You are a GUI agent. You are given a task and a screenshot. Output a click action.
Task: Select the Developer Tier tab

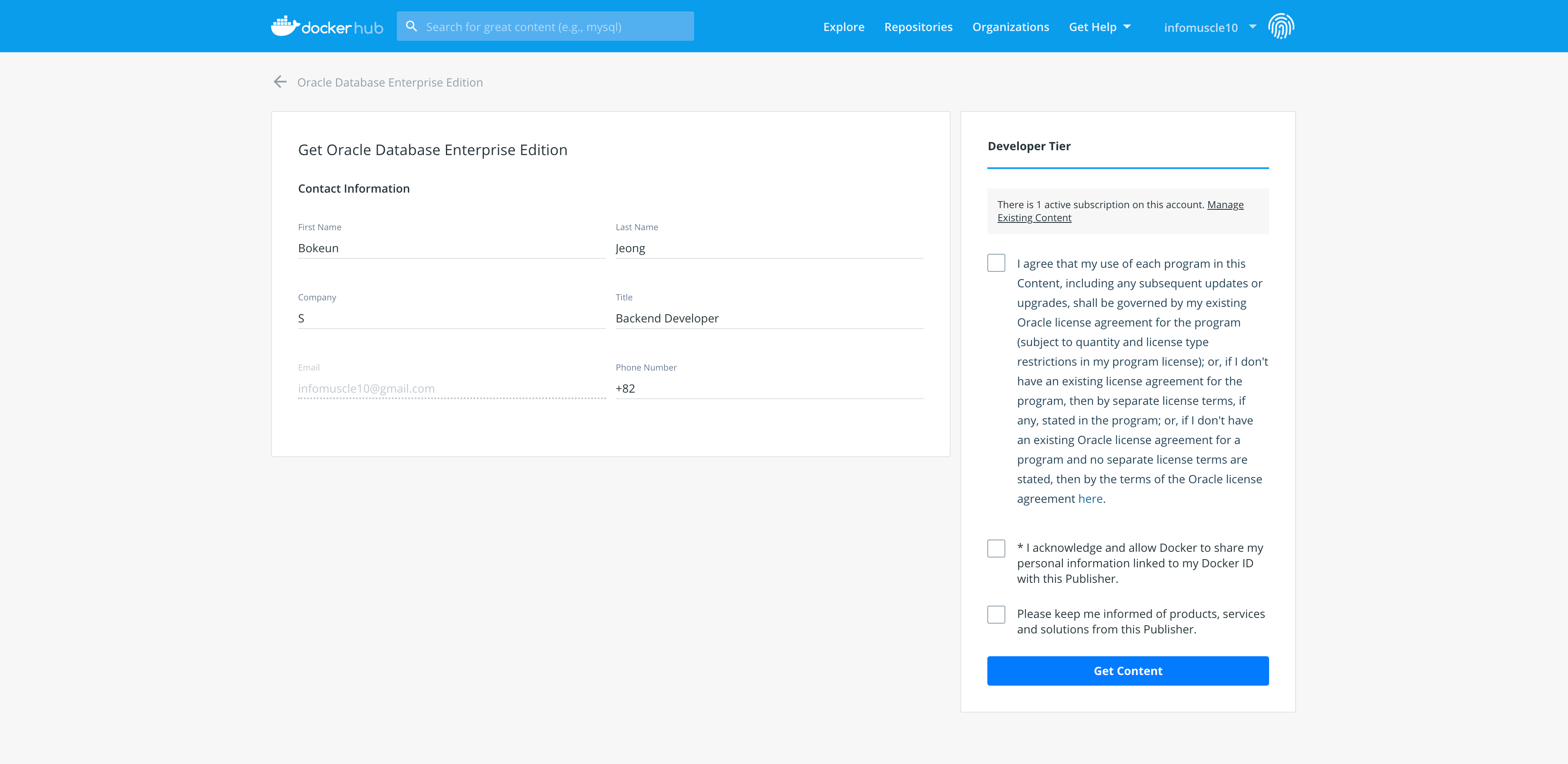pyautogui.click(x=1029, y=146)
